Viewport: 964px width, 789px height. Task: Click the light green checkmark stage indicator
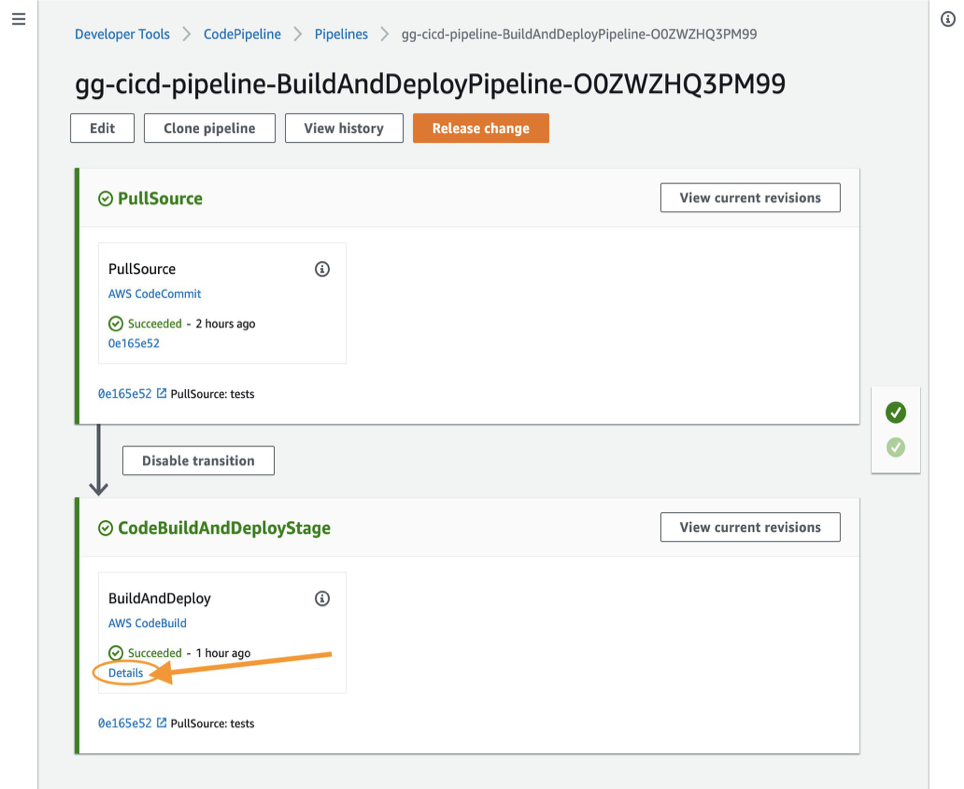[x=896, y=447]
